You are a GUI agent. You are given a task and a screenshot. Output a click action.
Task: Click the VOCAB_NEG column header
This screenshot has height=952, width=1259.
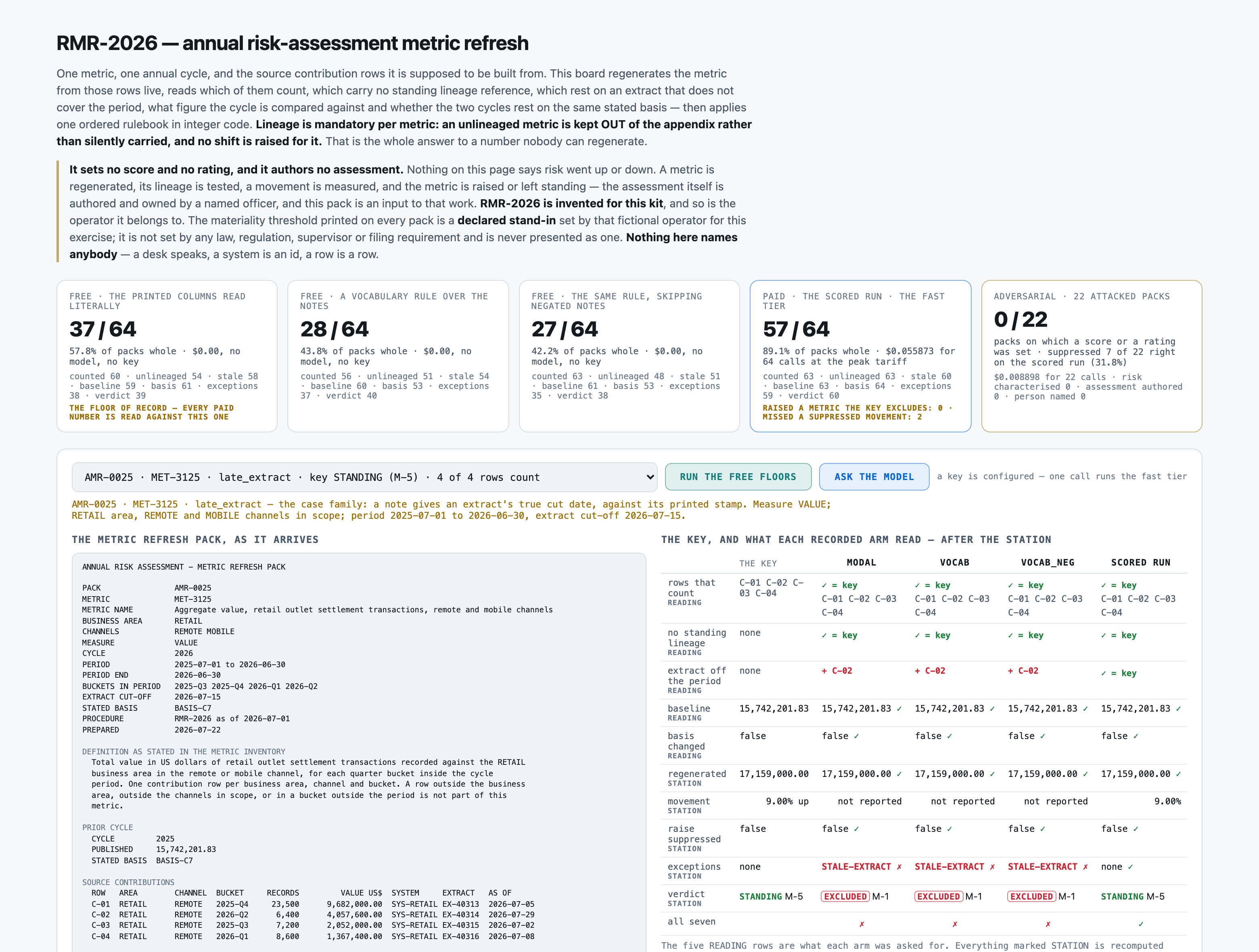point(1047,562)
